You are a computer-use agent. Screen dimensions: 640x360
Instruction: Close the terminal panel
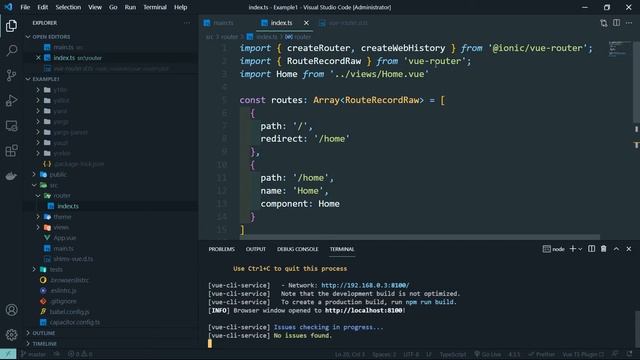629,249
